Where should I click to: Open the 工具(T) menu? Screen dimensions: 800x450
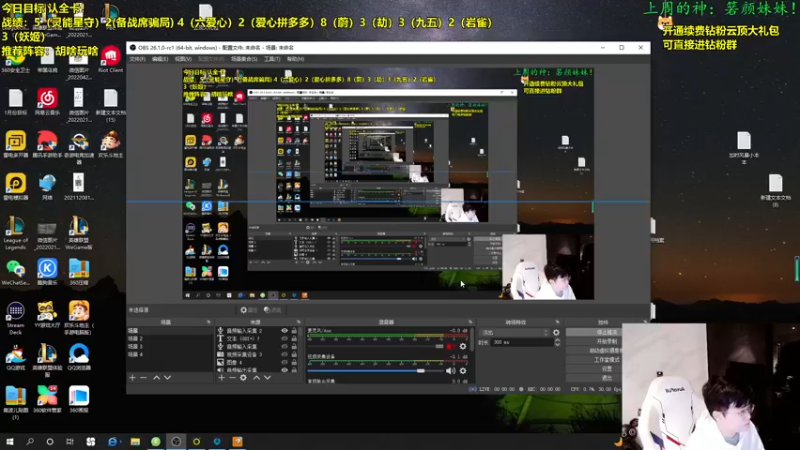click(272, 59)
